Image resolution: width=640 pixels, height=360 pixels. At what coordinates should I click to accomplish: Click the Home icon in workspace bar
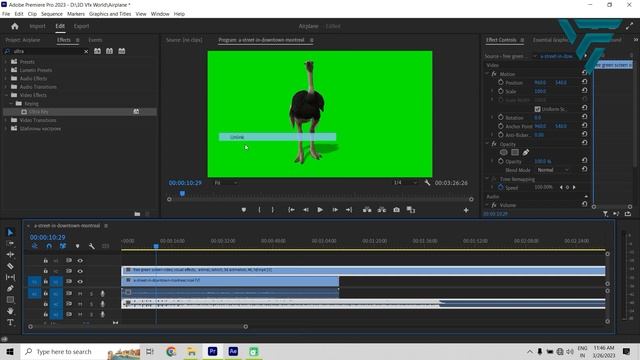(15, 26)
